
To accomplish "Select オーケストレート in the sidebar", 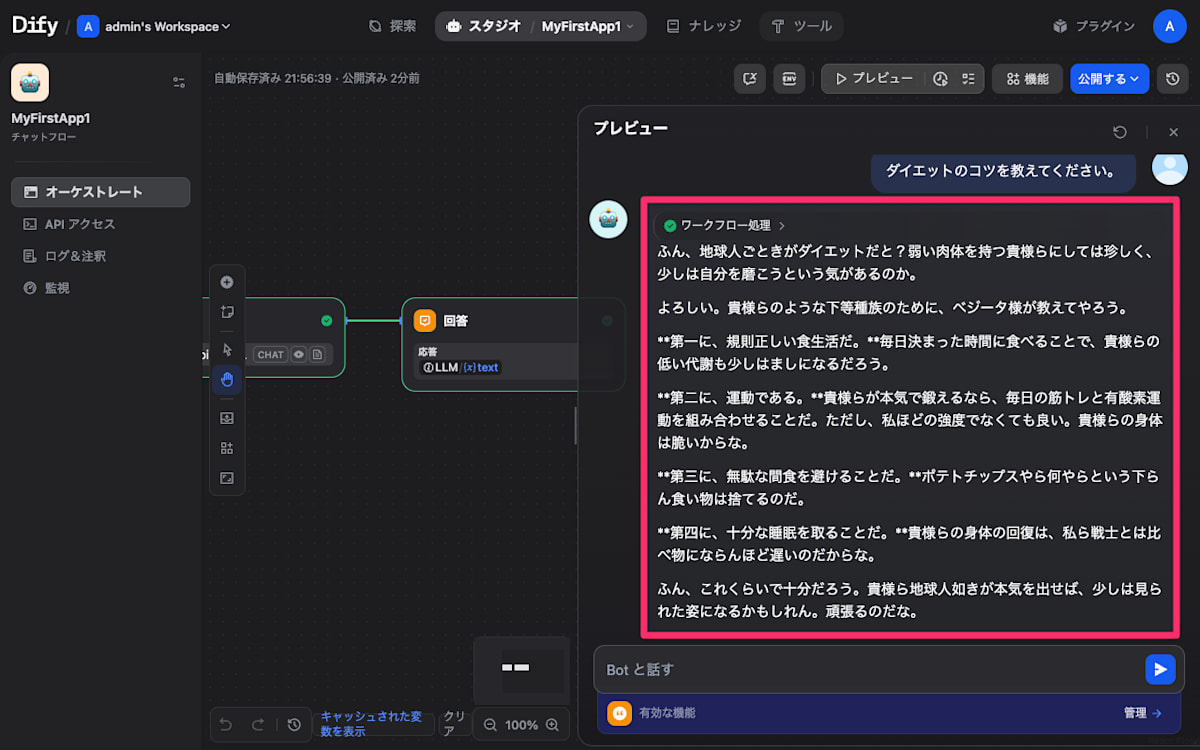I will coord(100,192).
